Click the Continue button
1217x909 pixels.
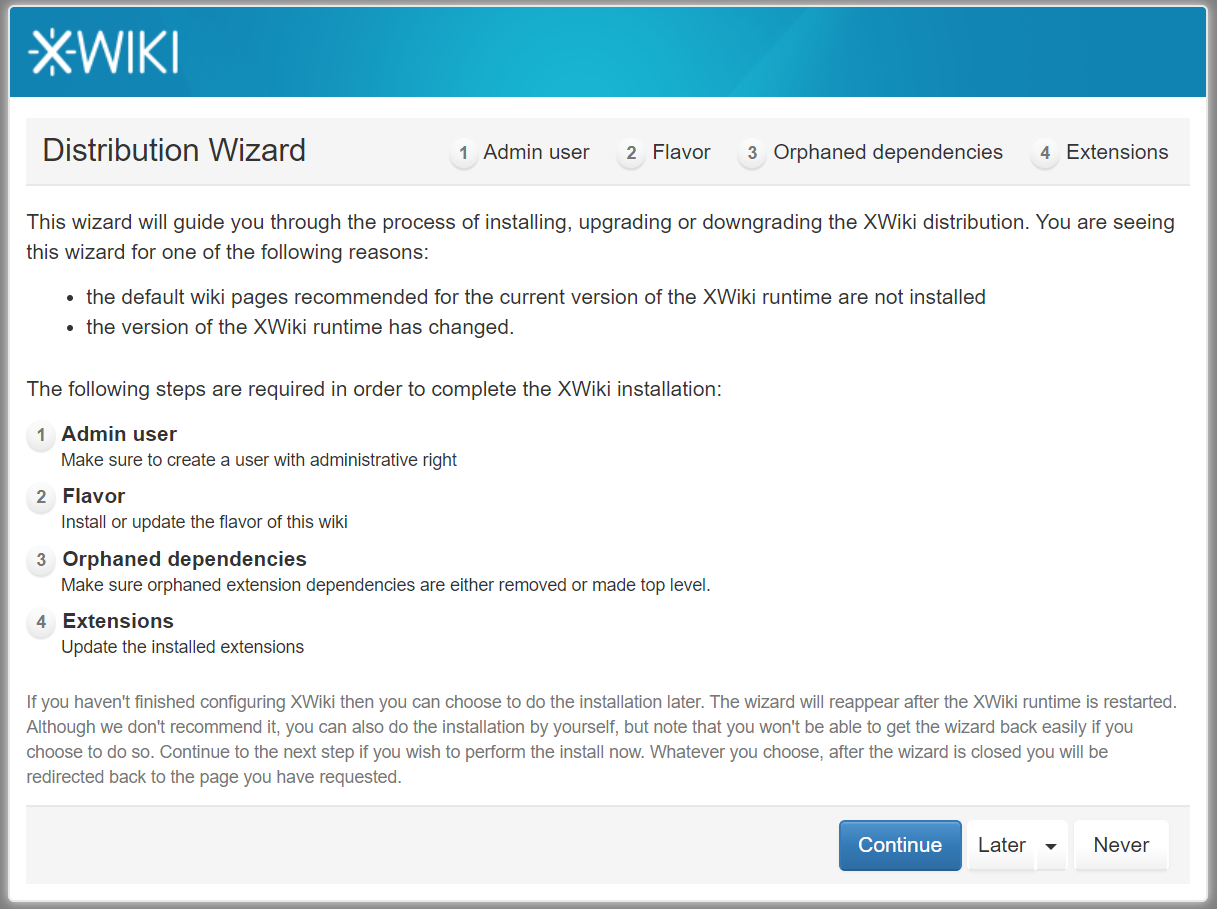coord(900,845)
